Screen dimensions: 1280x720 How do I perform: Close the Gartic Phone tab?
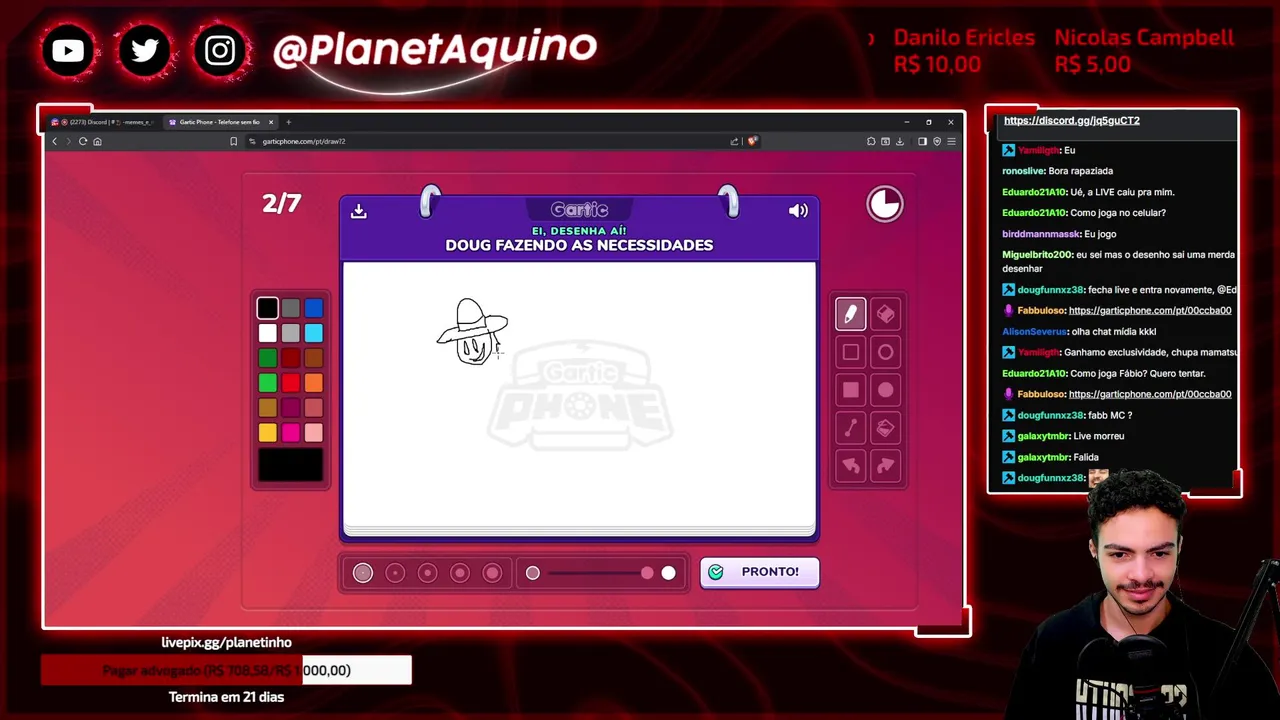pyautogui.click(x=270, y=122)
